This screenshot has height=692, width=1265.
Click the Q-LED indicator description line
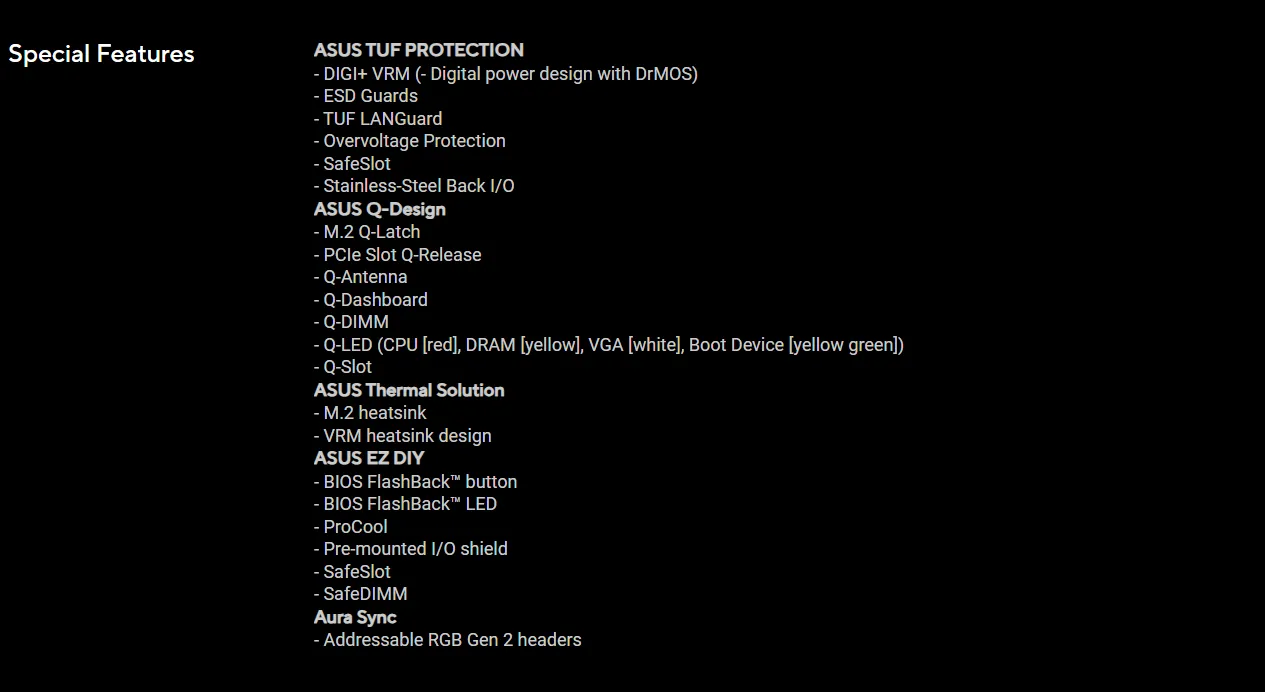coord(608,345)
